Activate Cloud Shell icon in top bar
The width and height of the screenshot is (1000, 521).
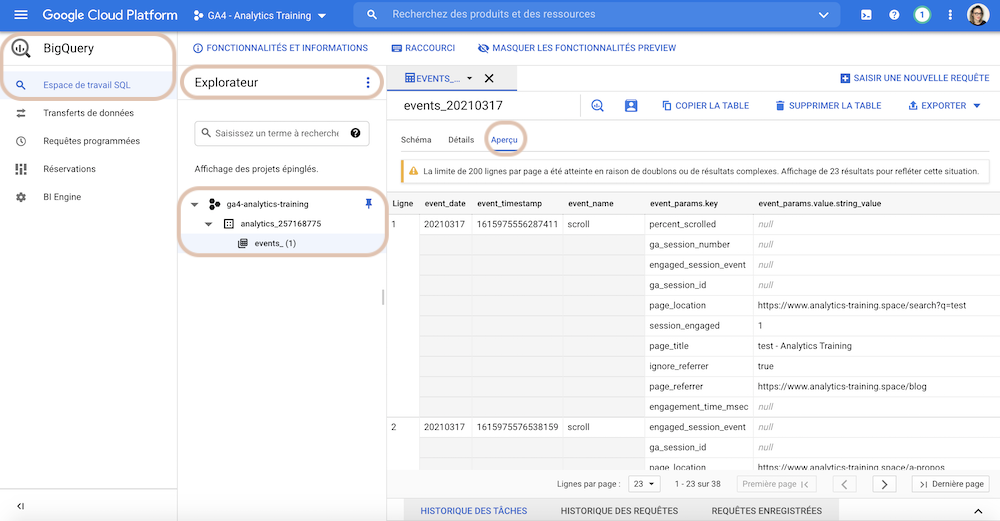(866, 15)
